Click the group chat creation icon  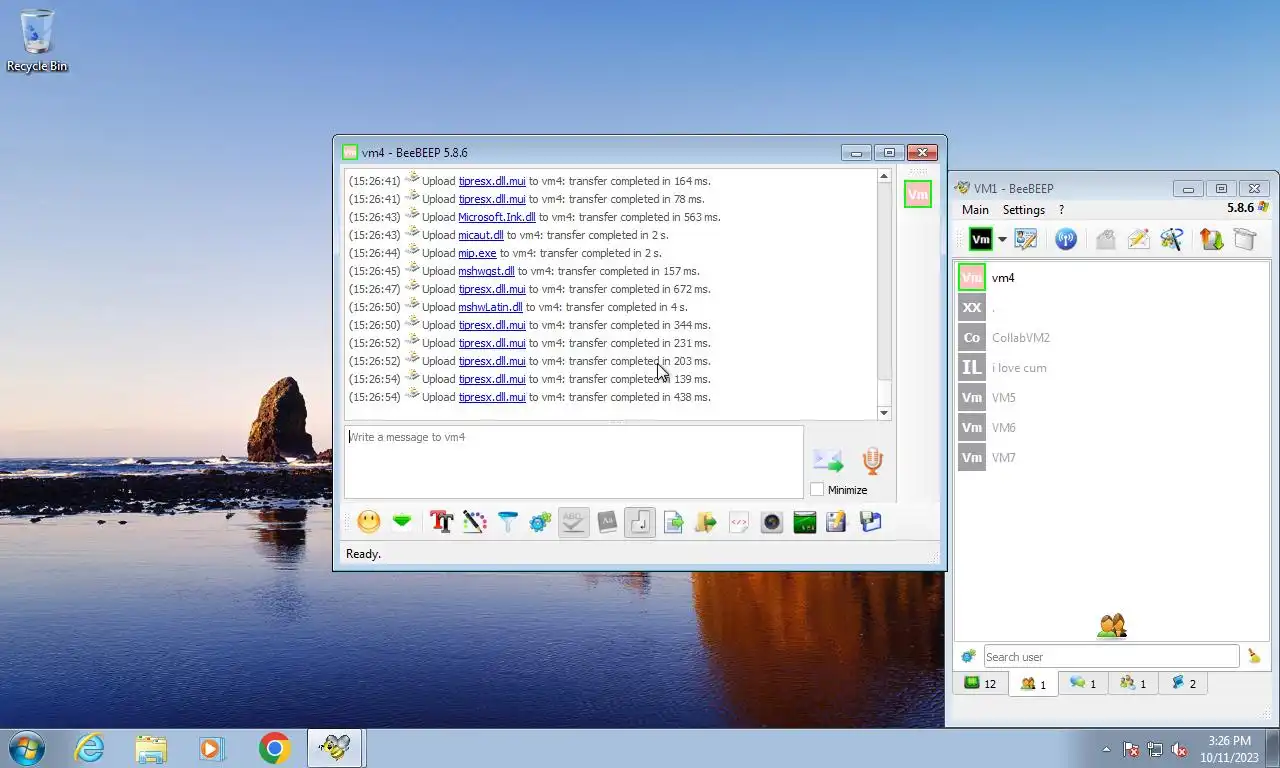tap(1172, 239)
